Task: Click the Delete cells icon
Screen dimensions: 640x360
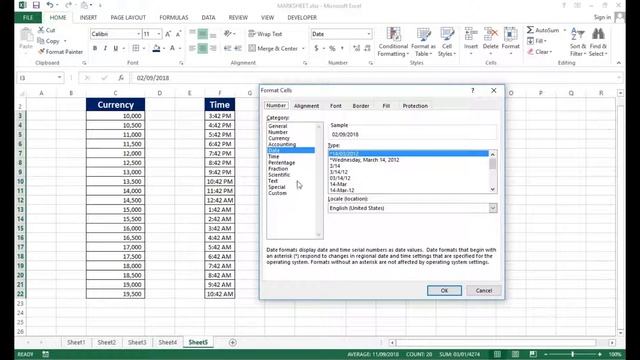Action: (x=491, y=35)
